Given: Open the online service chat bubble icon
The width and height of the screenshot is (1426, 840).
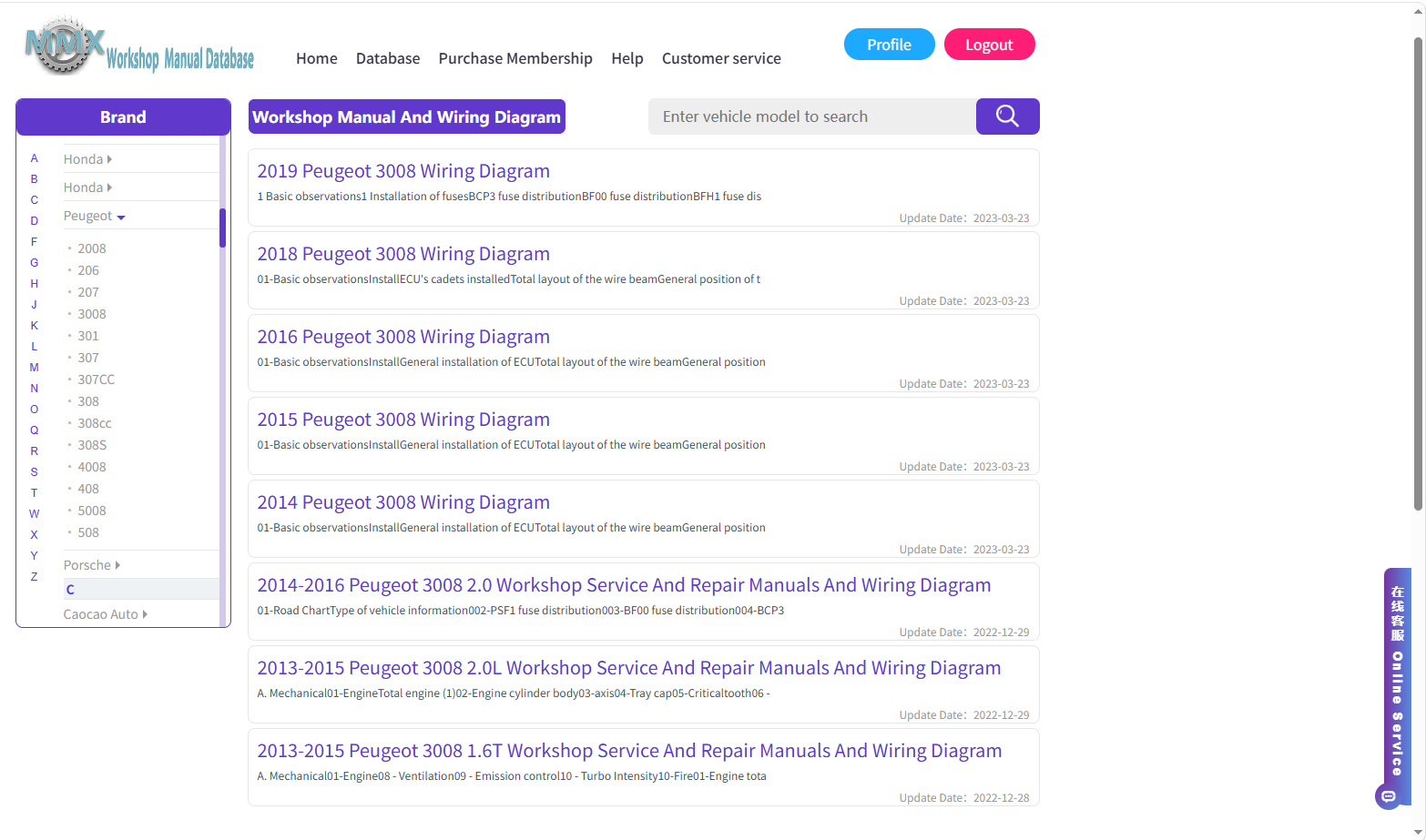Looking at the screenshot, I should tap(1388, 796).
